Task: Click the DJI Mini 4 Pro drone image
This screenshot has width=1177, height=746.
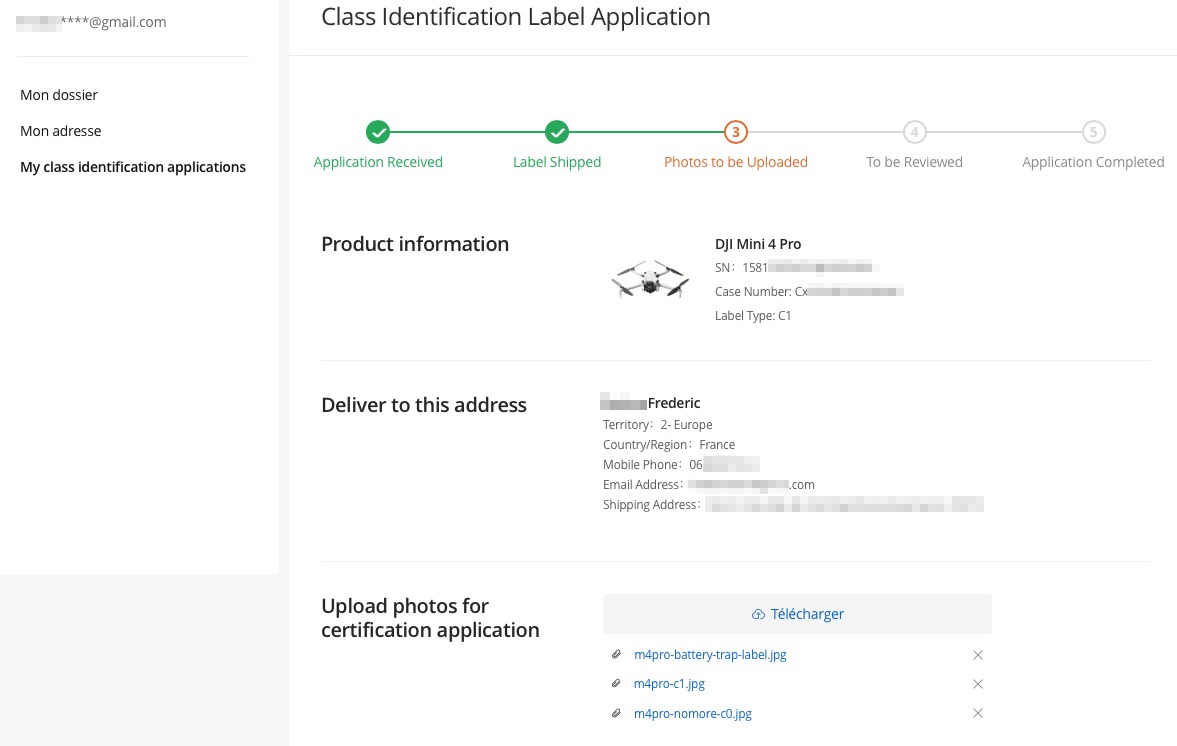Action: pos(650,278)
